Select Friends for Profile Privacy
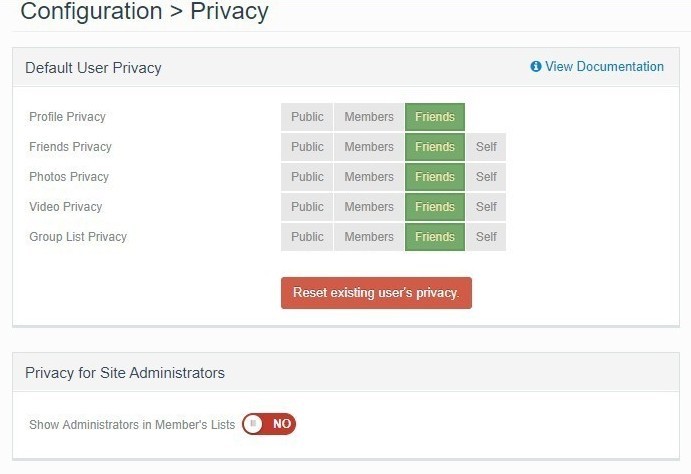The image size is (691, 474). (435, 117)
